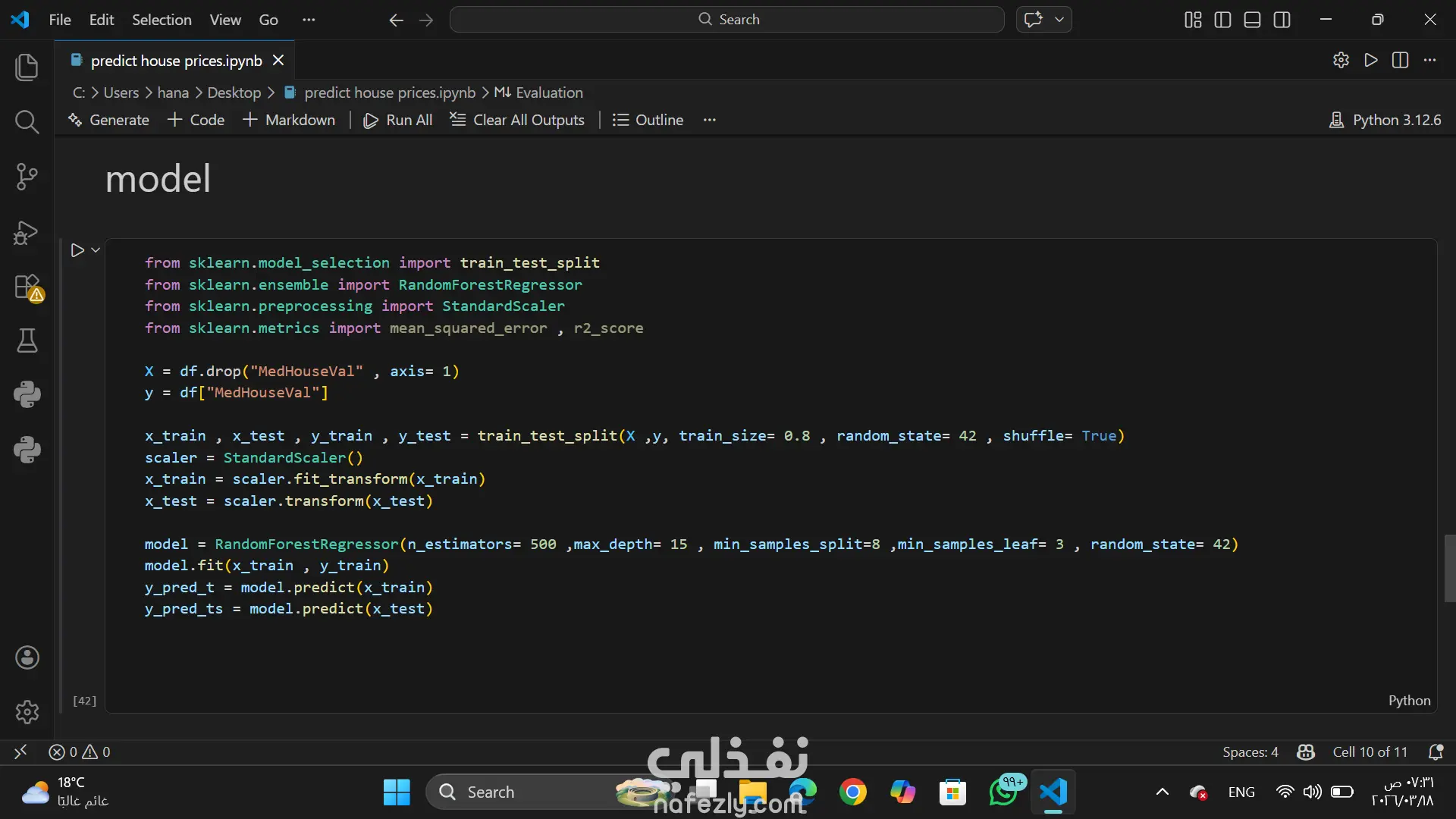This screenshot has width=1456, height=819.
Task: Expand hidden menu bar items ellipsis
Action: pyautogui.click(x=309, y=20)
